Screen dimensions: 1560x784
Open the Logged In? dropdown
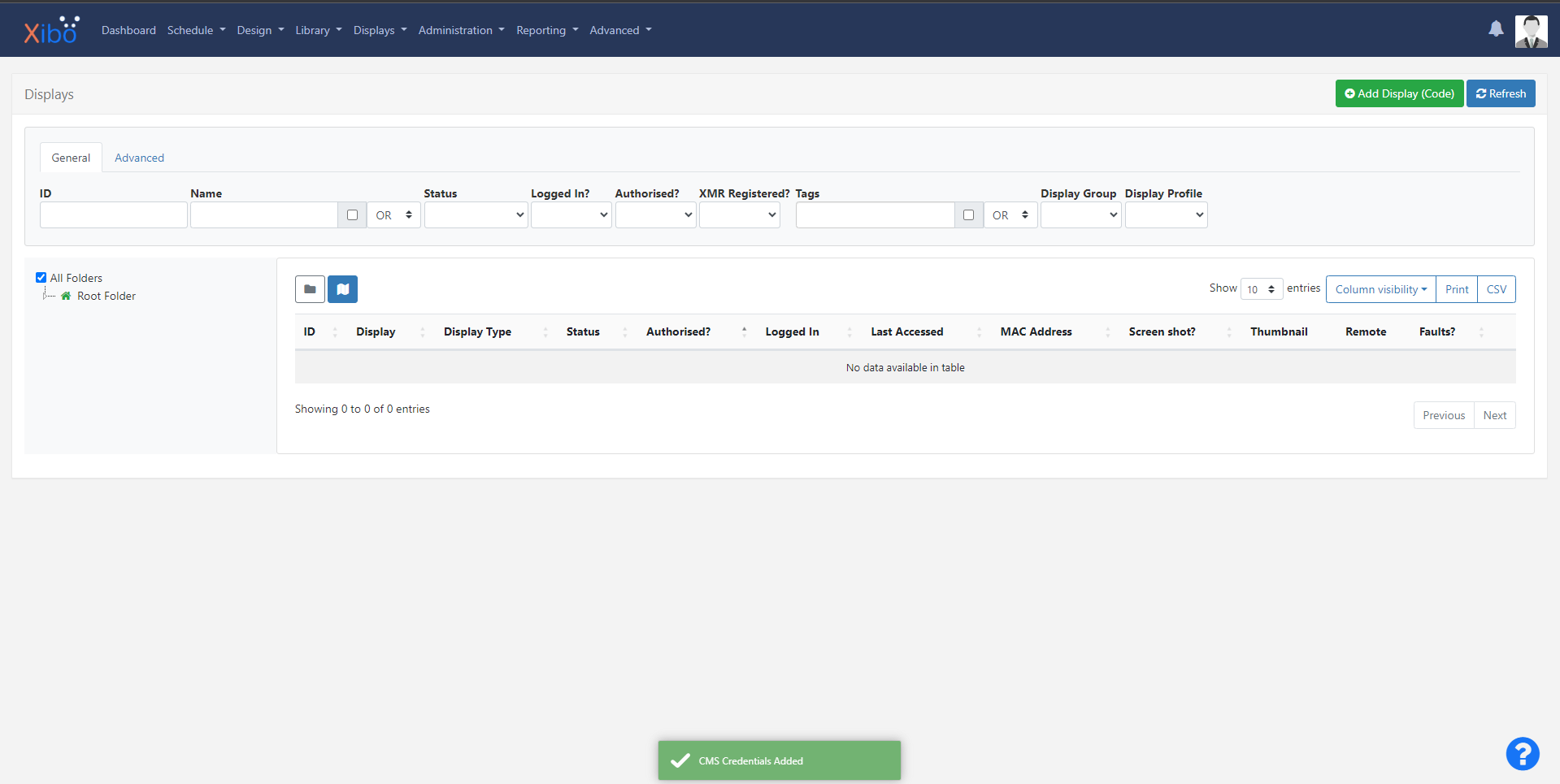coord(571,214)
